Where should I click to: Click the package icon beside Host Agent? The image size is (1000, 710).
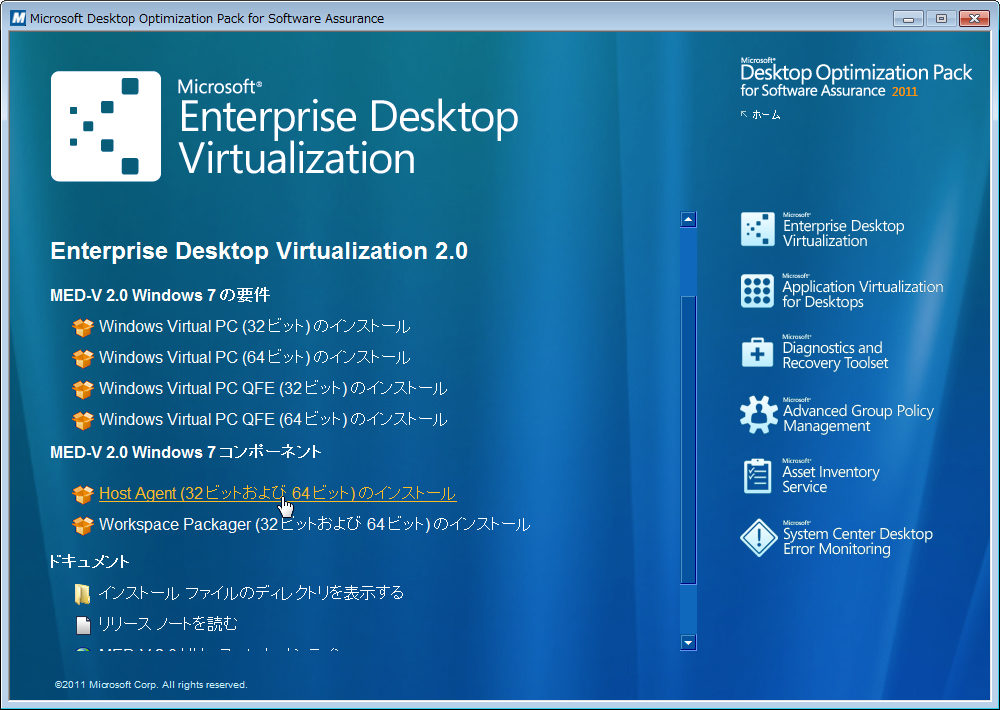(83, 494)
